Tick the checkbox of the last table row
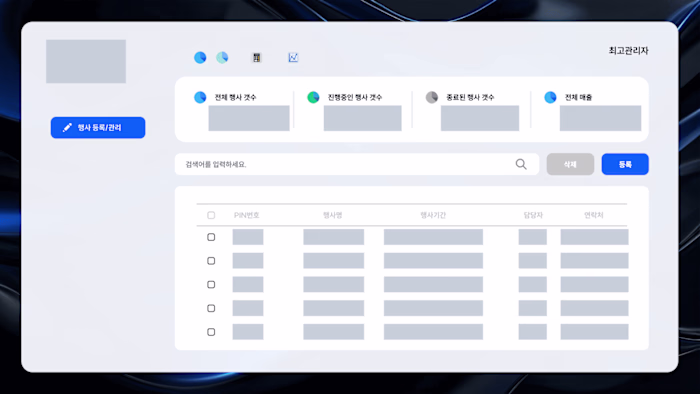700x394 pixels. point(211,332)
